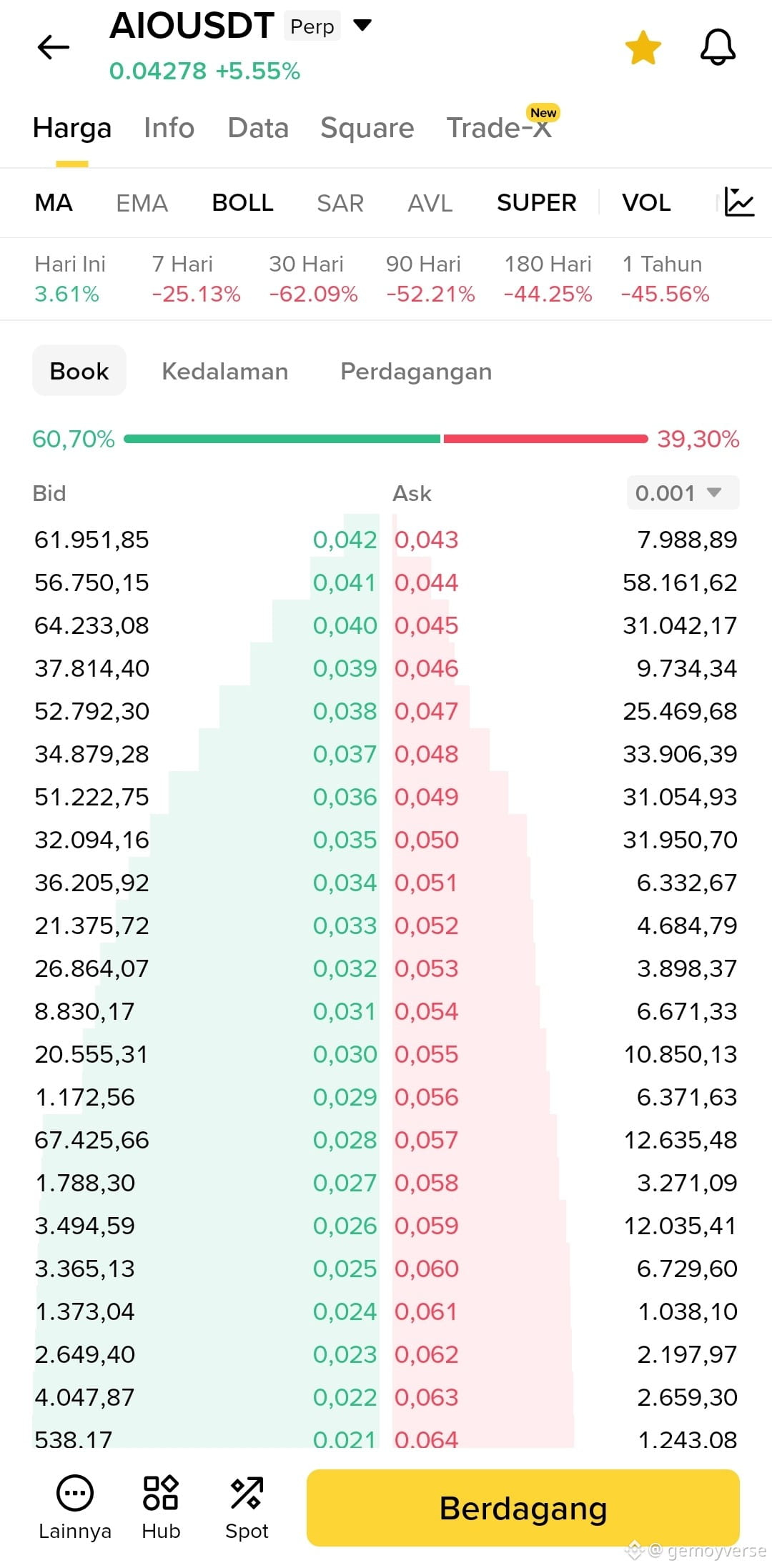Image resolution: width=772 pixels, height=1568 pixels.
Task: Toggle the VOL indicator
Action: 646,203
